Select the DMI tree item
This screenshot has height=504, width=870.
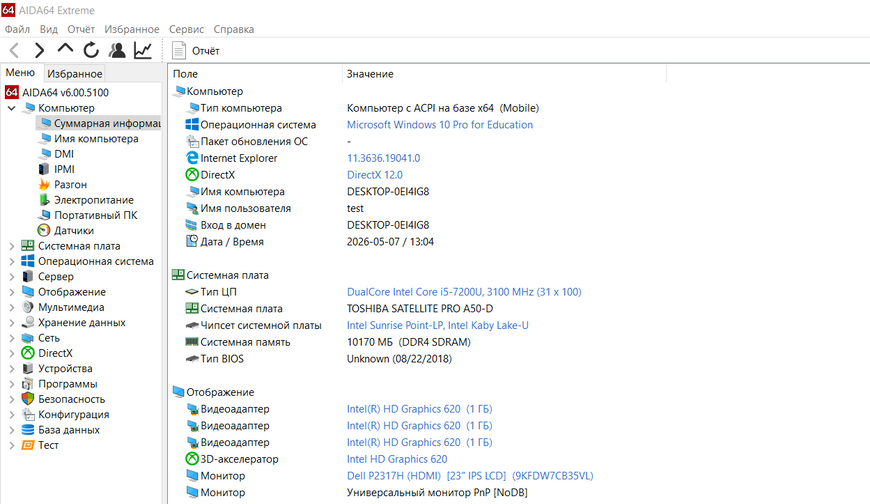point(64,154)
